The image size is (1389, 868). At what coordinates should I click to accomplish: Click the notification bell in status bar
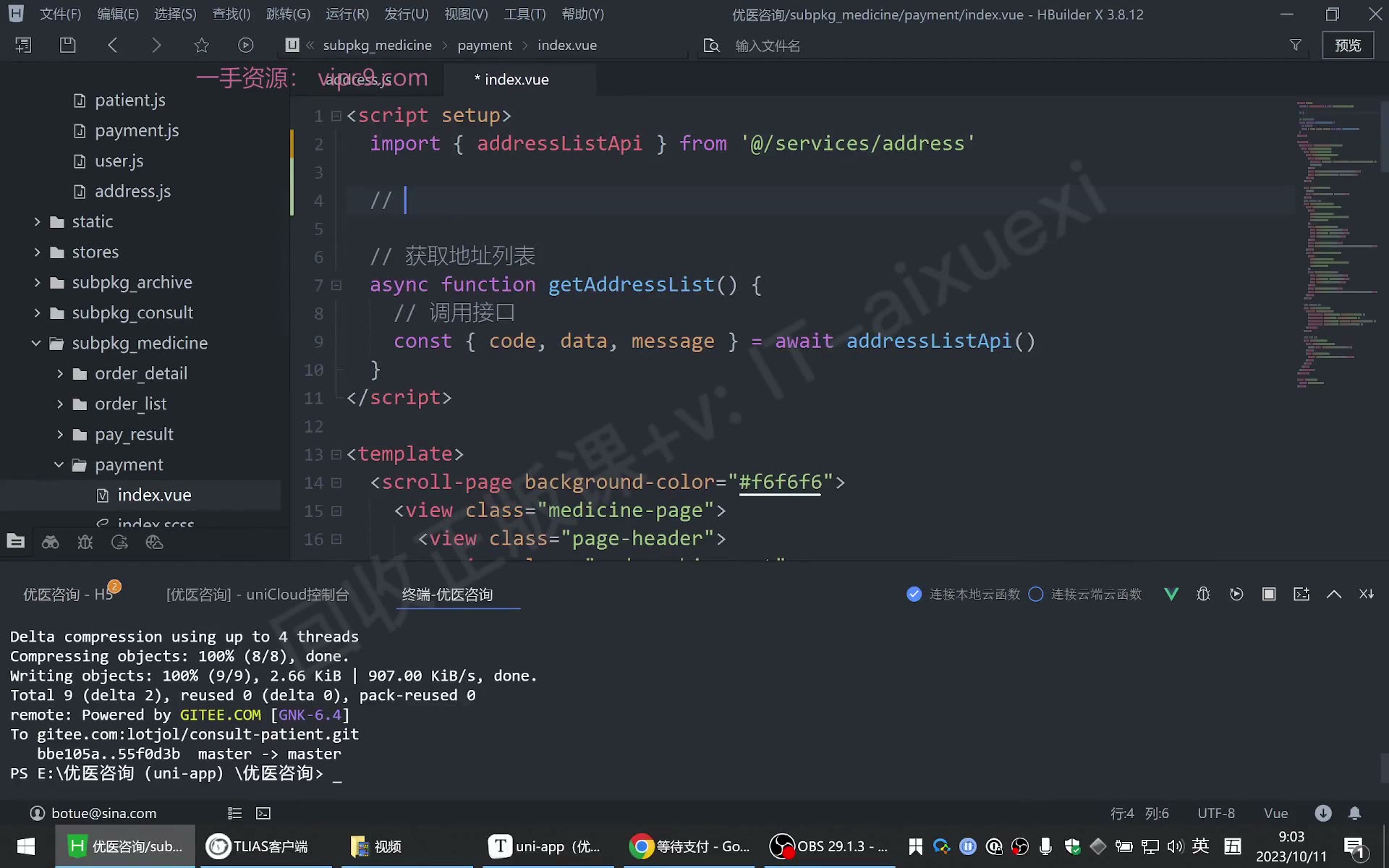(1354, 813)
